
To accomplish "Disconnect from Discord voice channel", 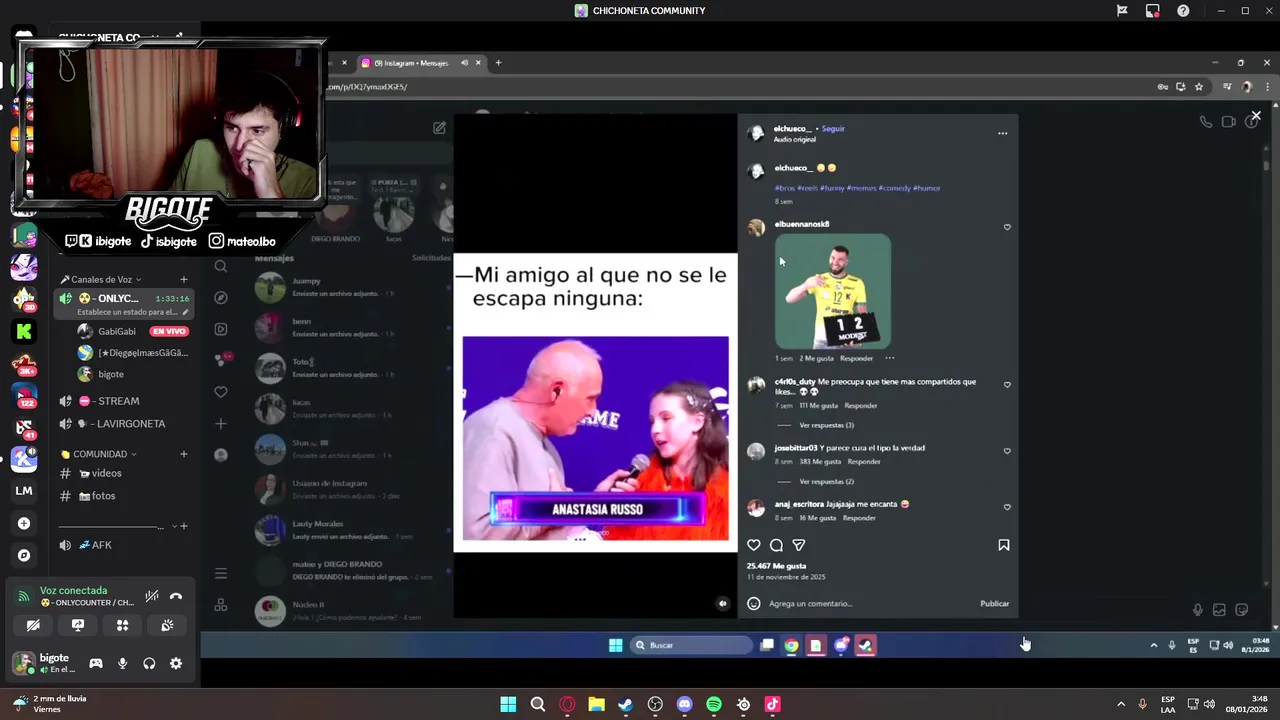I will click(176, 597).
